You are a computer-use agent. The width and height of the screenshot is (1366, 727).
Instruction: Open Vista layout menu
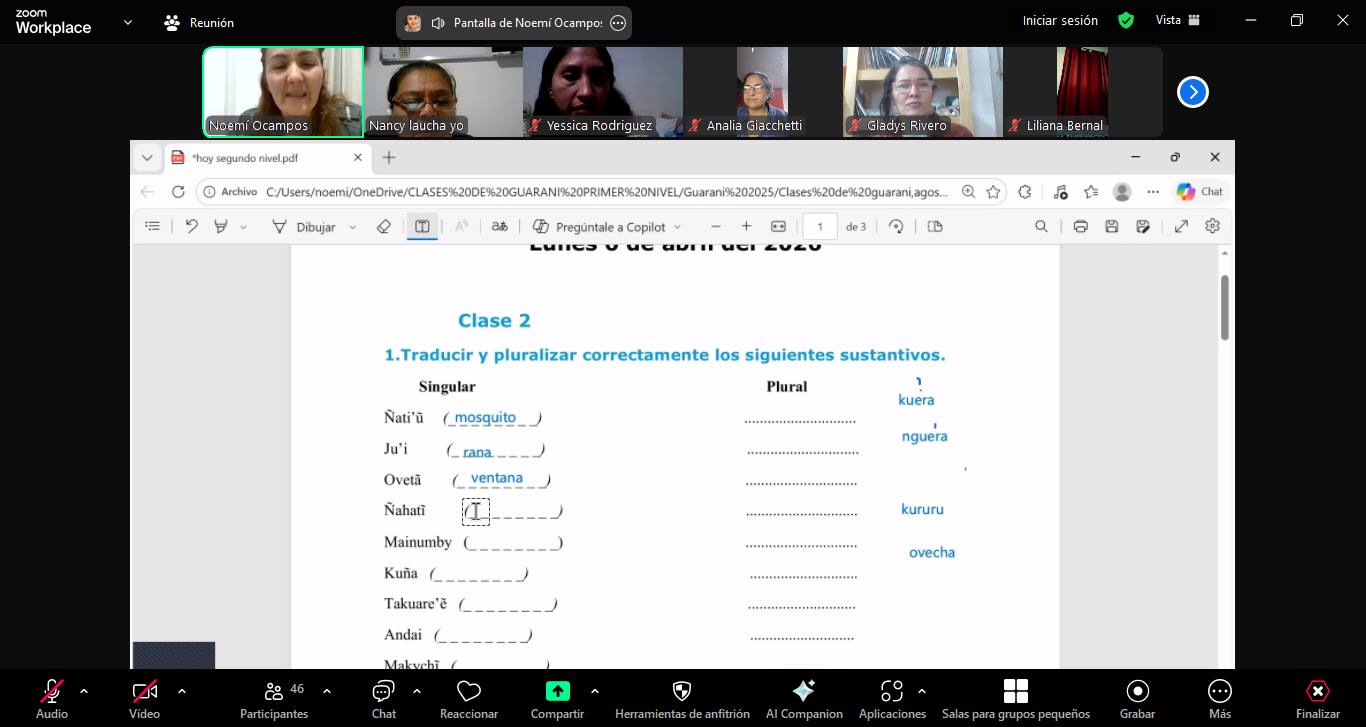tap(1177, 20)
